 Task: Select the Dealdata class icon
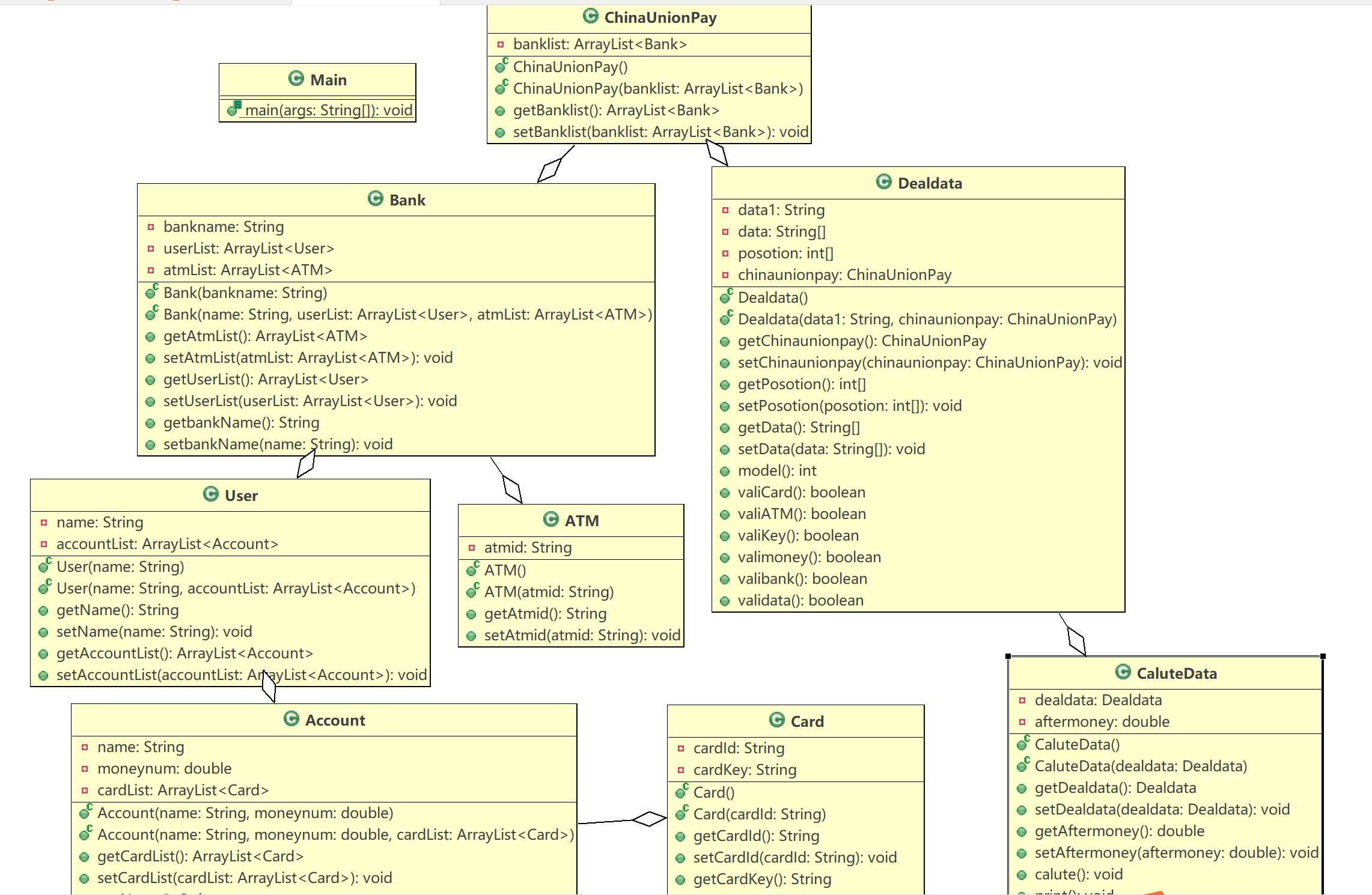click(883, 181)
